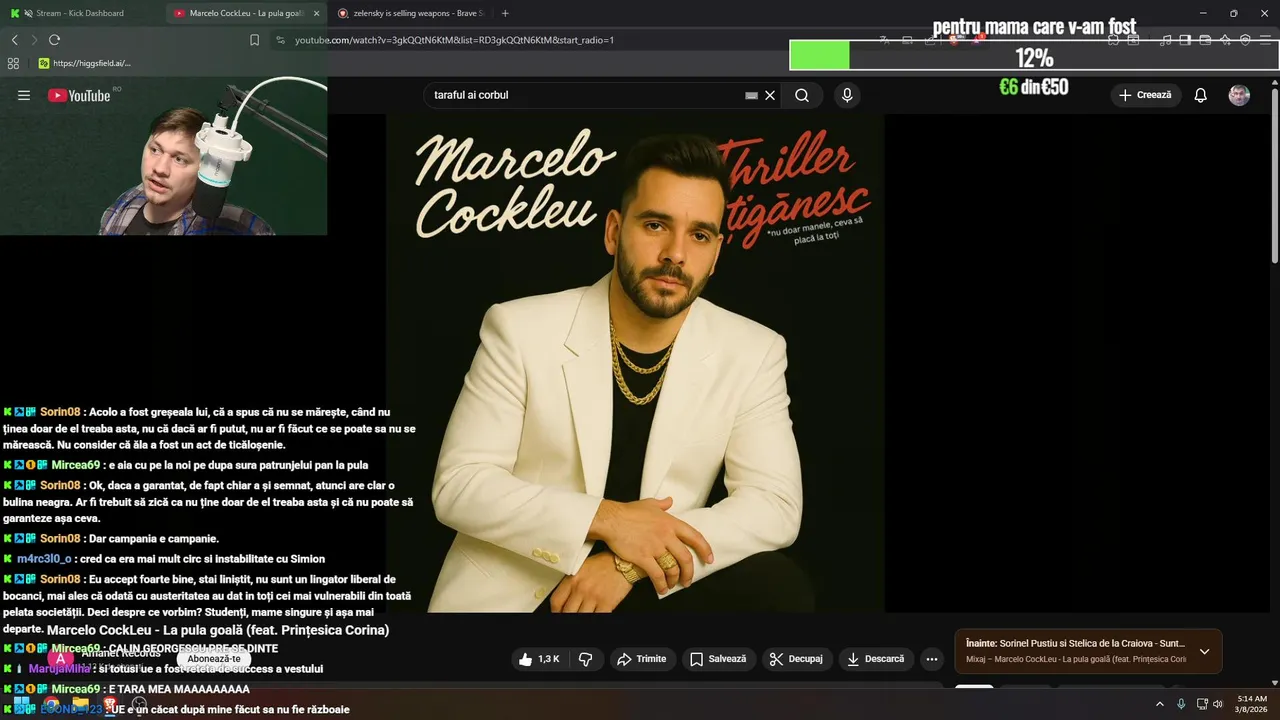Clear the search box with the X icon
Image resolution: width=1280 pixels, height=720 pixels.
pyautogui.click(x=770, y=95)
